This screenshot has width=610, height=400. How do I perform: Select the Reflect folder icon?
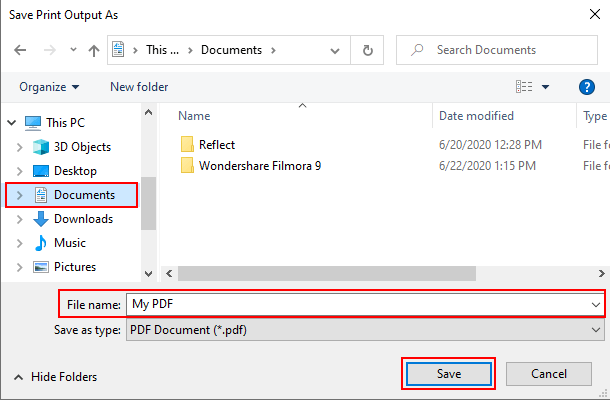[x=187, y=145]
